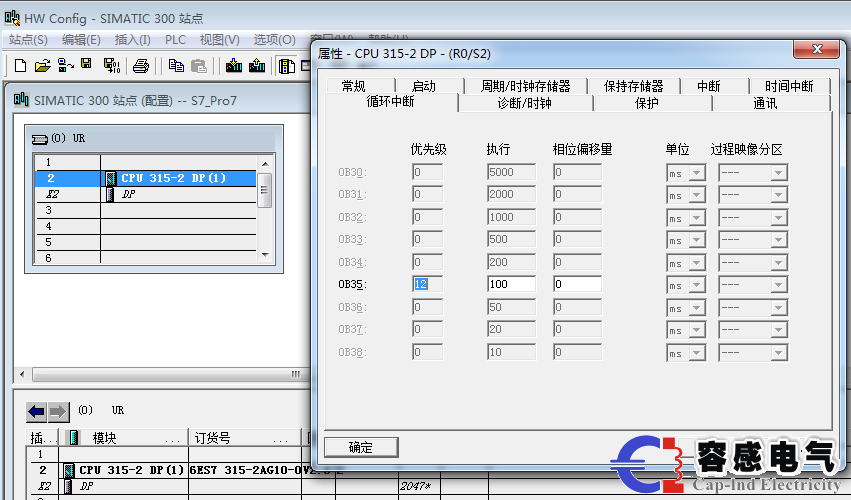Click DP icon in lower detail table row X2
Image resolution: width=851 pixels, height=500 pixels.
68,486
